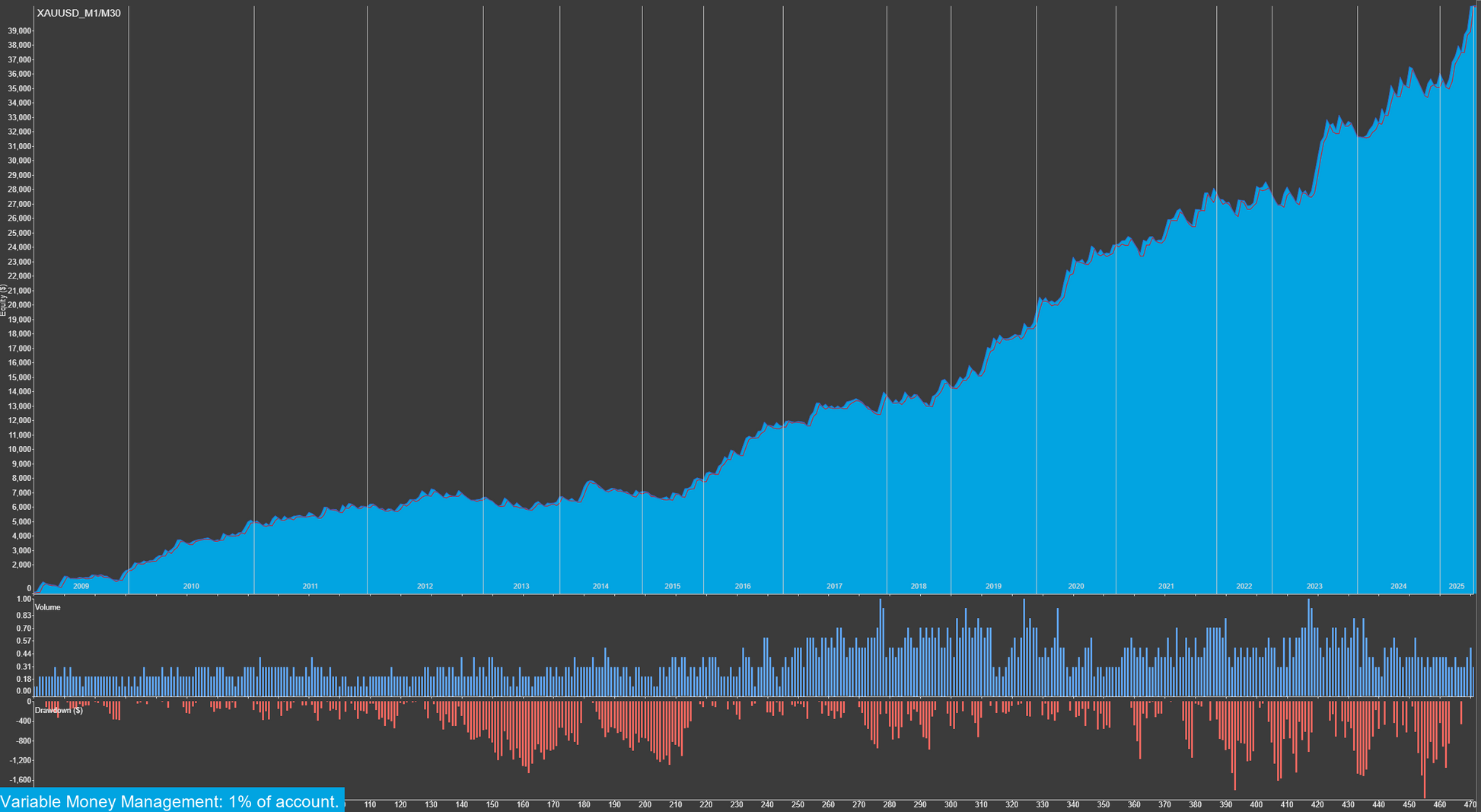This screenshot has width=1481, height=812.
Task: Select the 2014 year label
Action: tap(600, 586)
